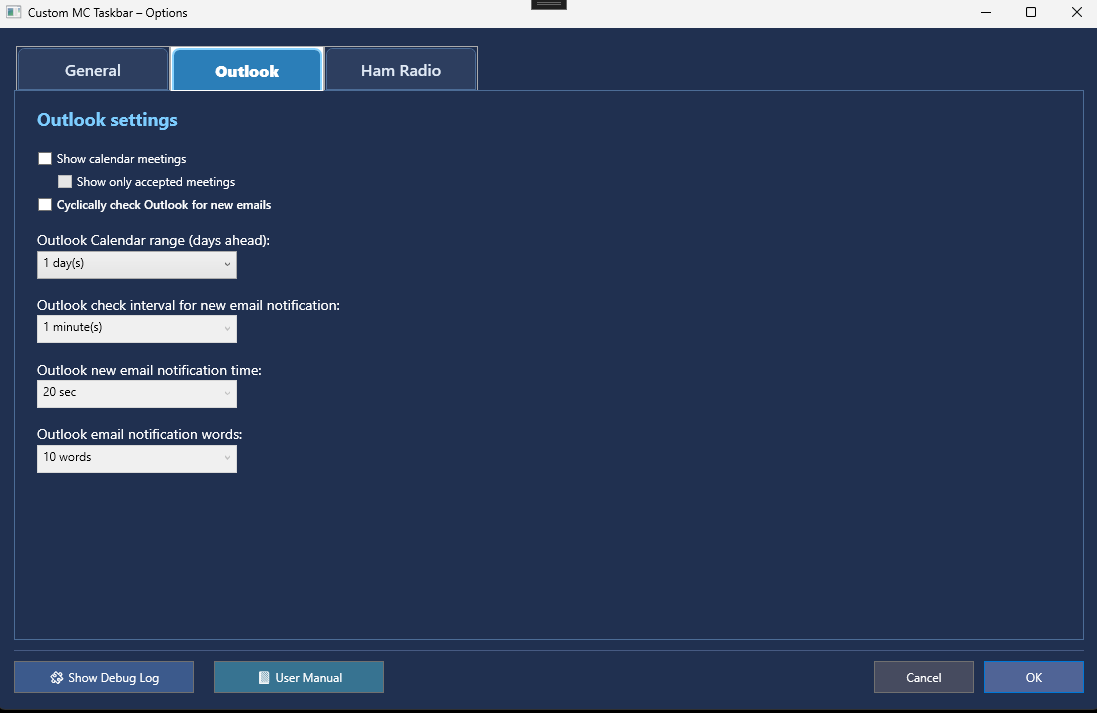The image size is (1097, 713).
Task: Click the Outlook settings heading
Action: pyautogui.click(x=107, y=120)
